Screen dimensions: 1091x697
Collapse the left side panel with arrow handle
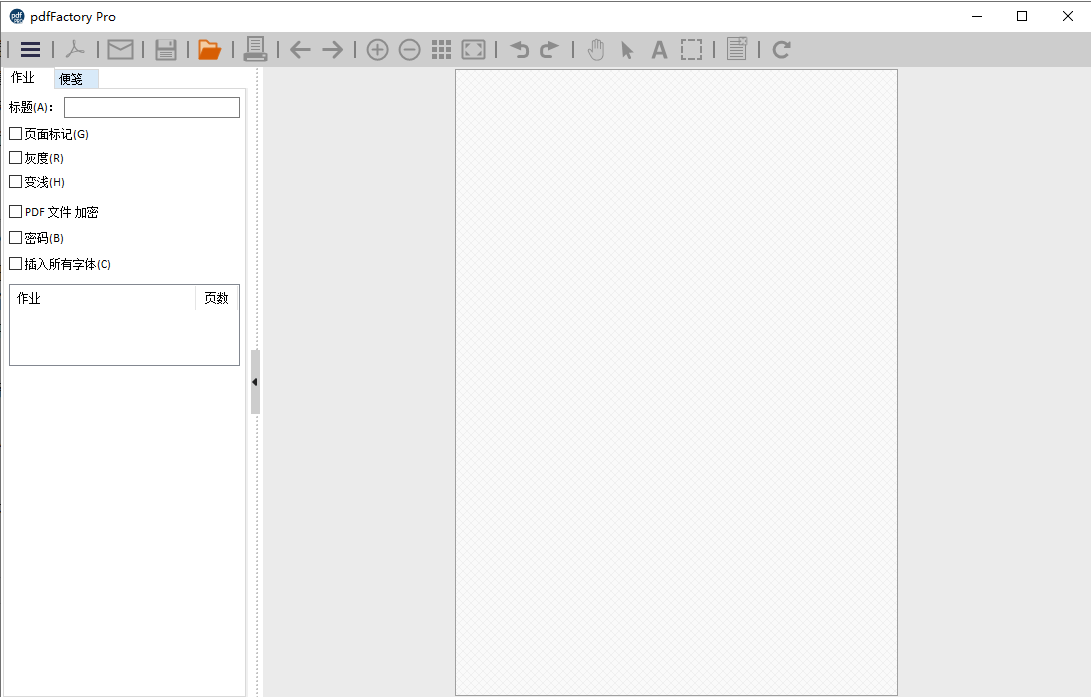pos(255,382)
